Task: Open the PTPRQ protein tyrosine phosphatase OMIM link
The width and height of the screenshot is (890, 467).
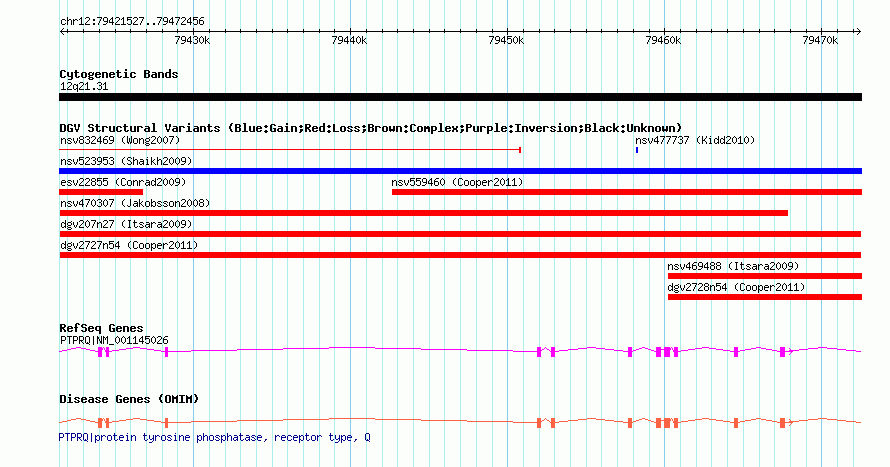Action: (x=214, y=437)
